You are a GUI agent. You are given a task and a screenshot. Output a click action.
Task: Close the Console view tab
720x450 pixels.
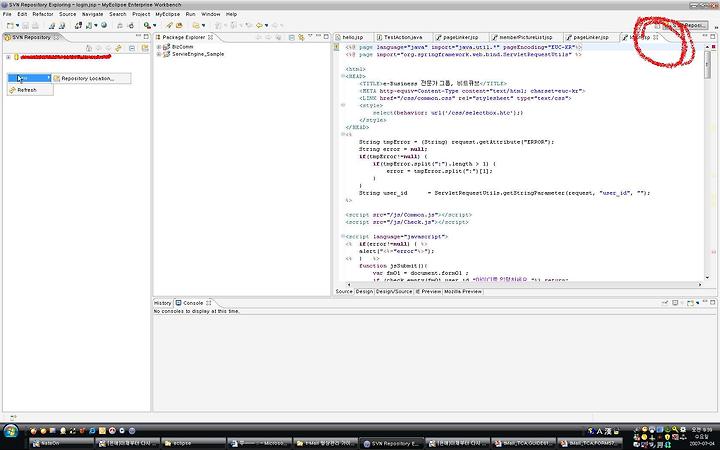pos(208,303)
